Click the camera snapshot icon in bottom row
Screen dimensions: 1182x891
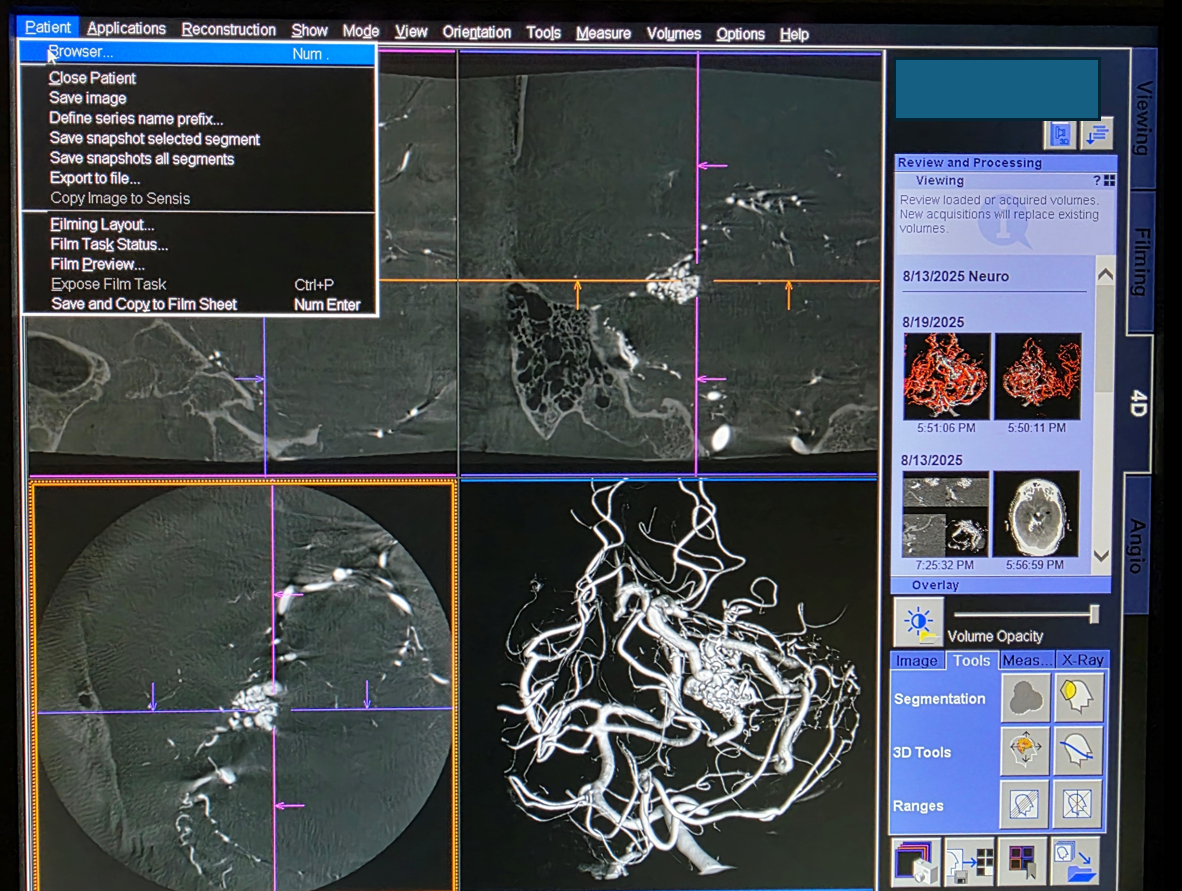915,862
